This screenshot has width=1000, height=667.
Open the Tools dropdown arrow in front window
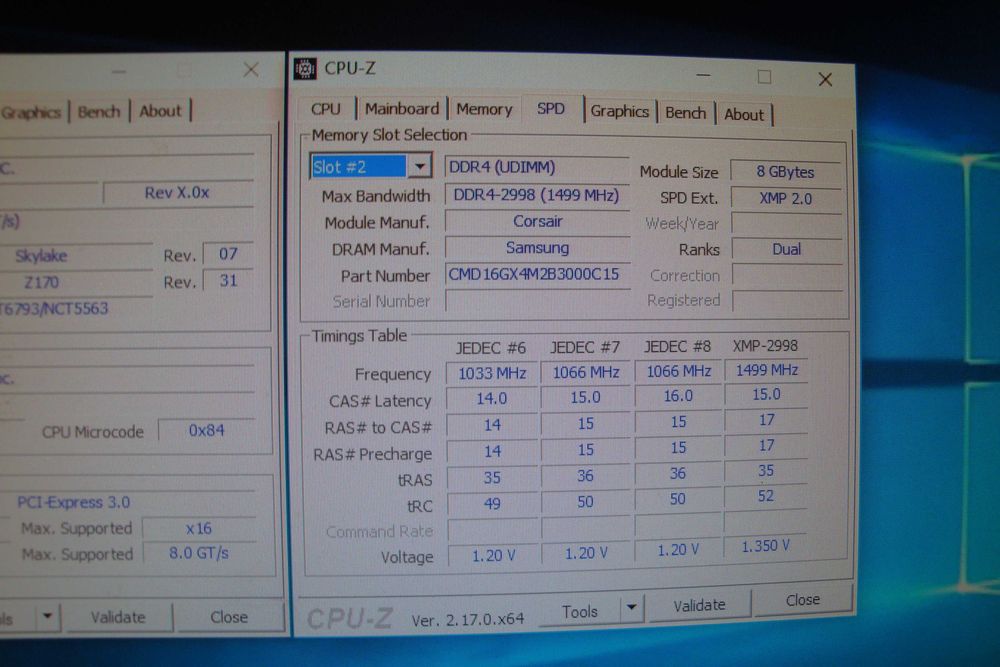pyautogui.click(x=631, y=607)
